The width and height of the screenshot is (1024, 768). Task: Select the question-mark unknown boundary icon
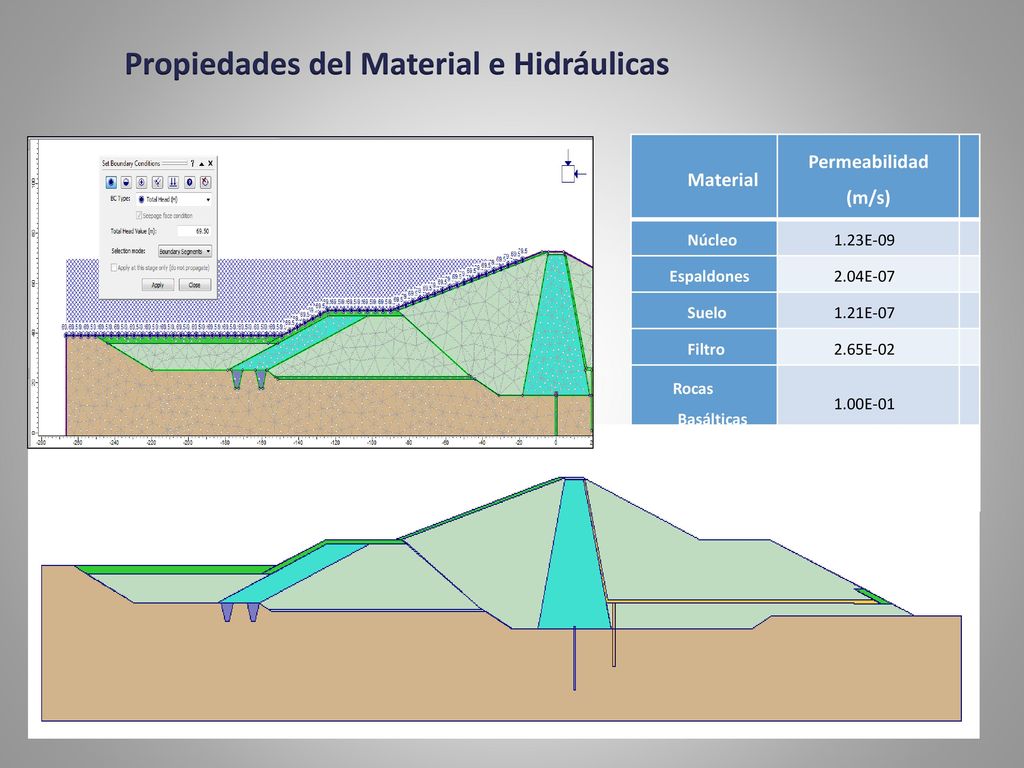(x=189, y=182)
